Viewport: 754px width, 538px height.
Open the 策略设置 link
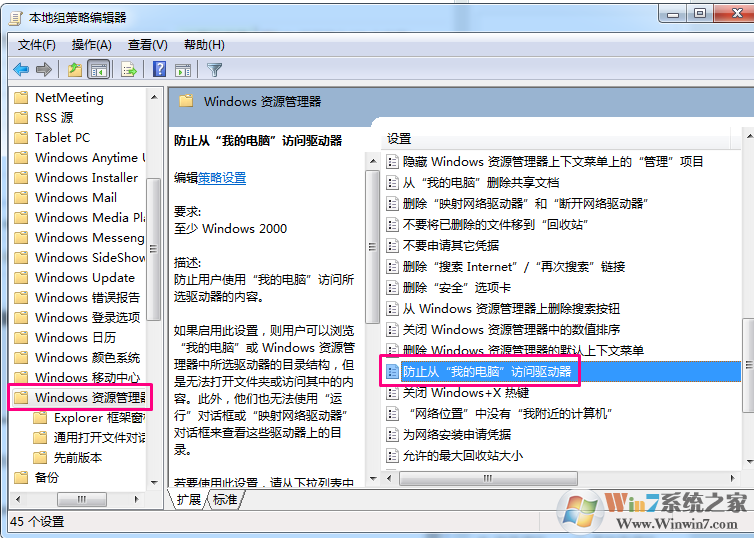click(222, 178)
